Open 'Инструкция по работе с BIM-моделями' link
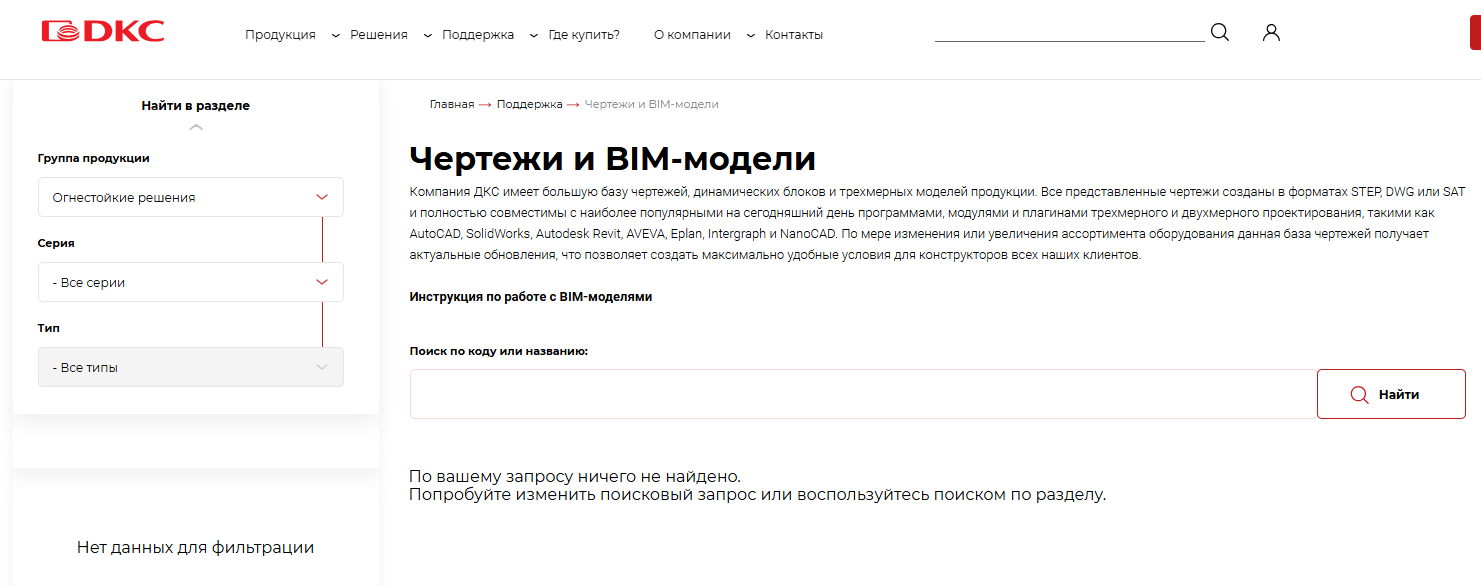This screenshot has height=586, width=1481. (x=530, y=297)
